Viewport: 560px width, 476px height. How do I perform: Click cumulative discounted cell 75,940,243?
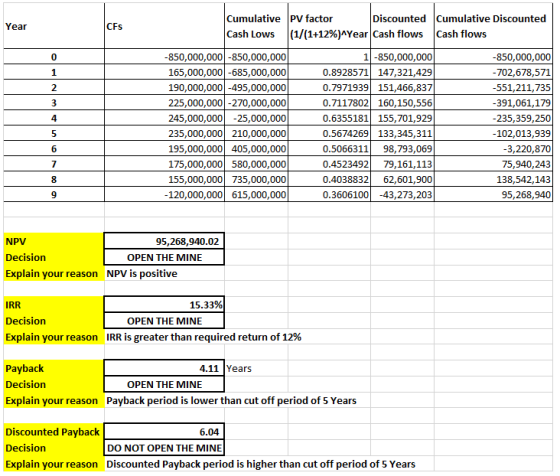click(x=494, y=164)
